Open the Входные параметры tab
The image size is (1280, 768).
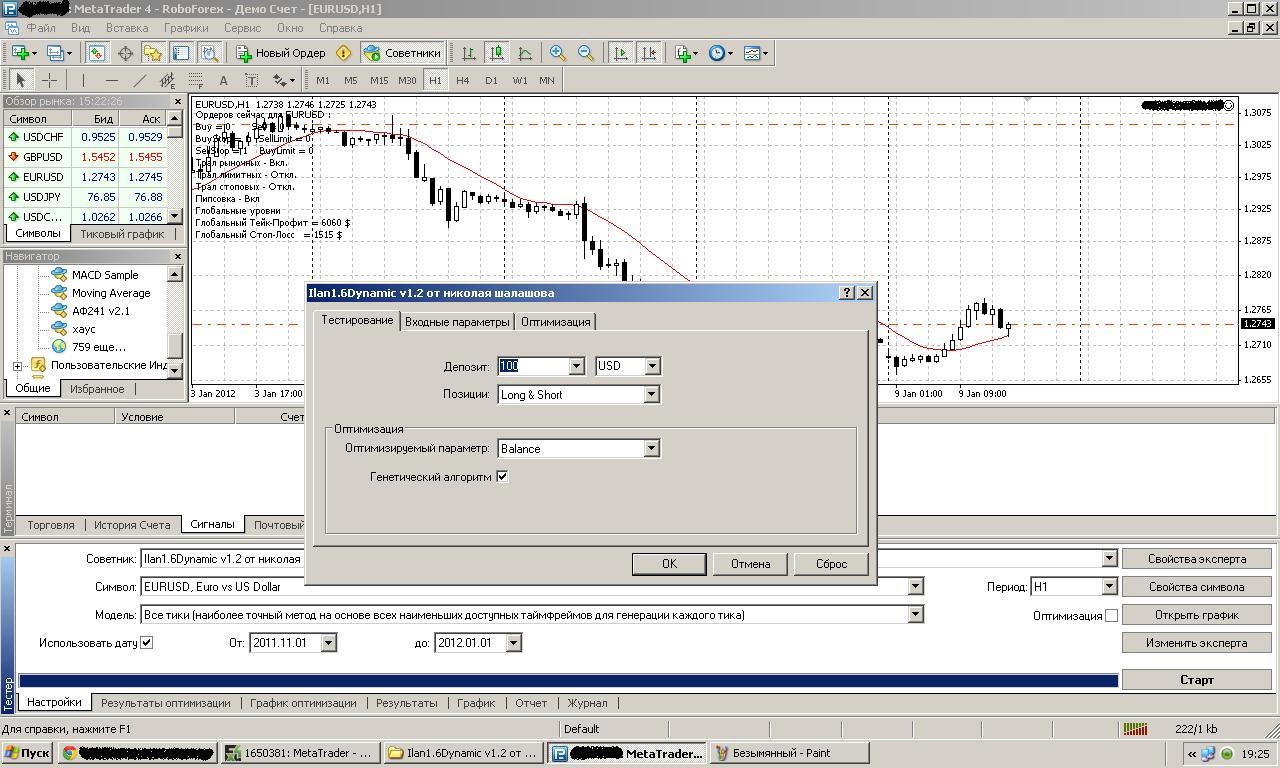tap(457, 322)
